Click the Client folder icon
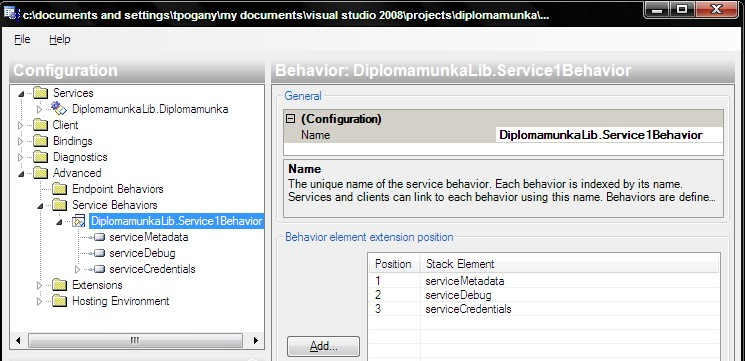Viewport: 745px width, 361px height. click(x=41, y=125)
